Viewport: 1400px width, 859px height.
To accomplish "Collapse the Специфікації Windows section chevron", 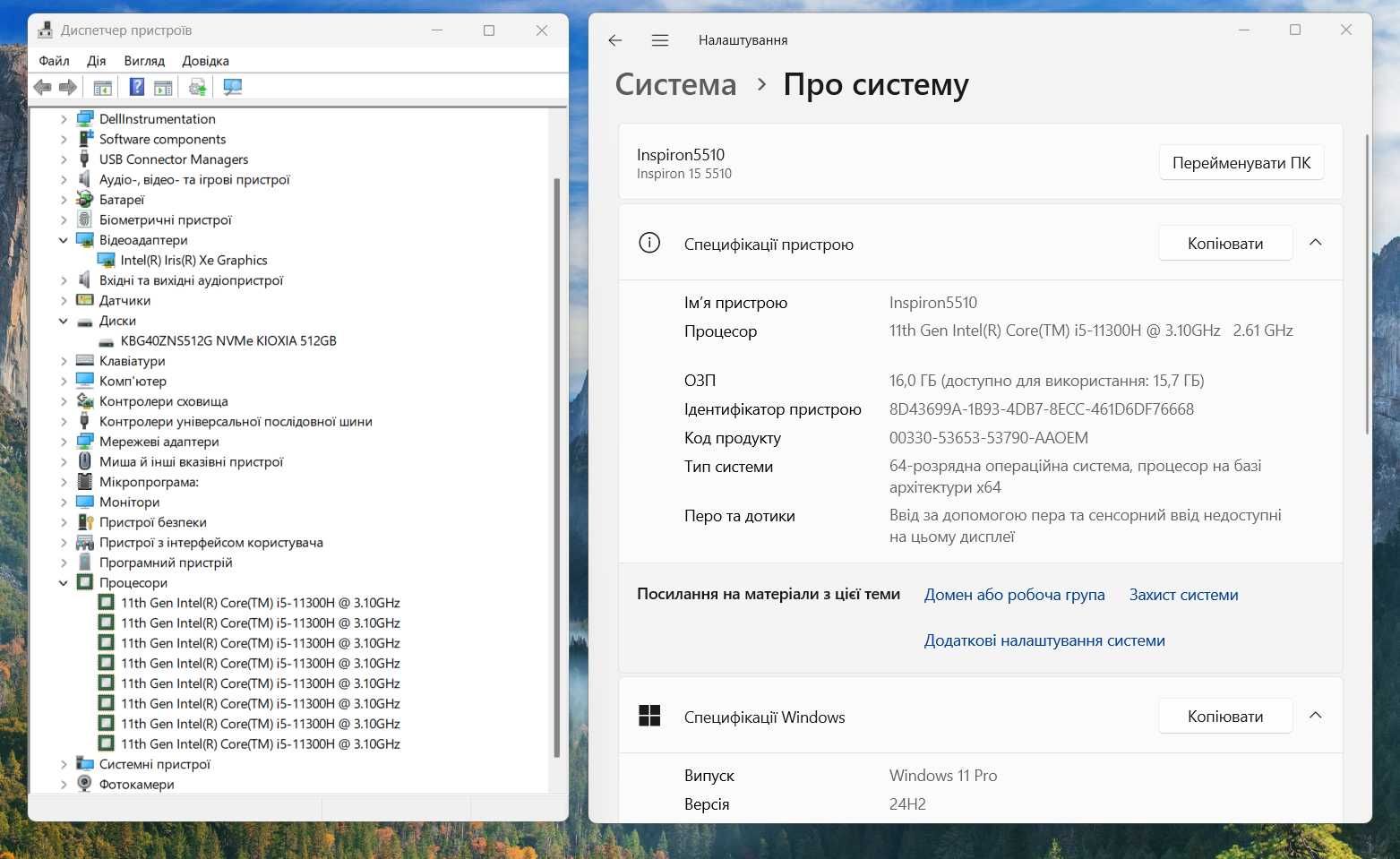I will (x=1315, y=716).
